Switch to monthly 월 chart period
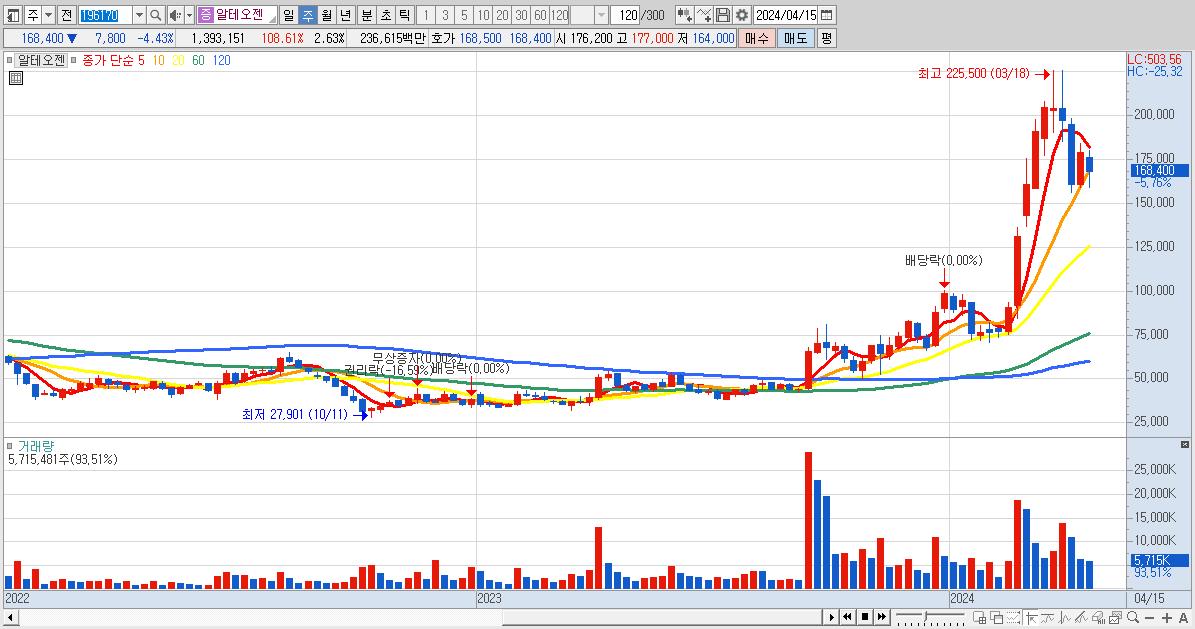 pyautogui.click(x=326, y=14)
